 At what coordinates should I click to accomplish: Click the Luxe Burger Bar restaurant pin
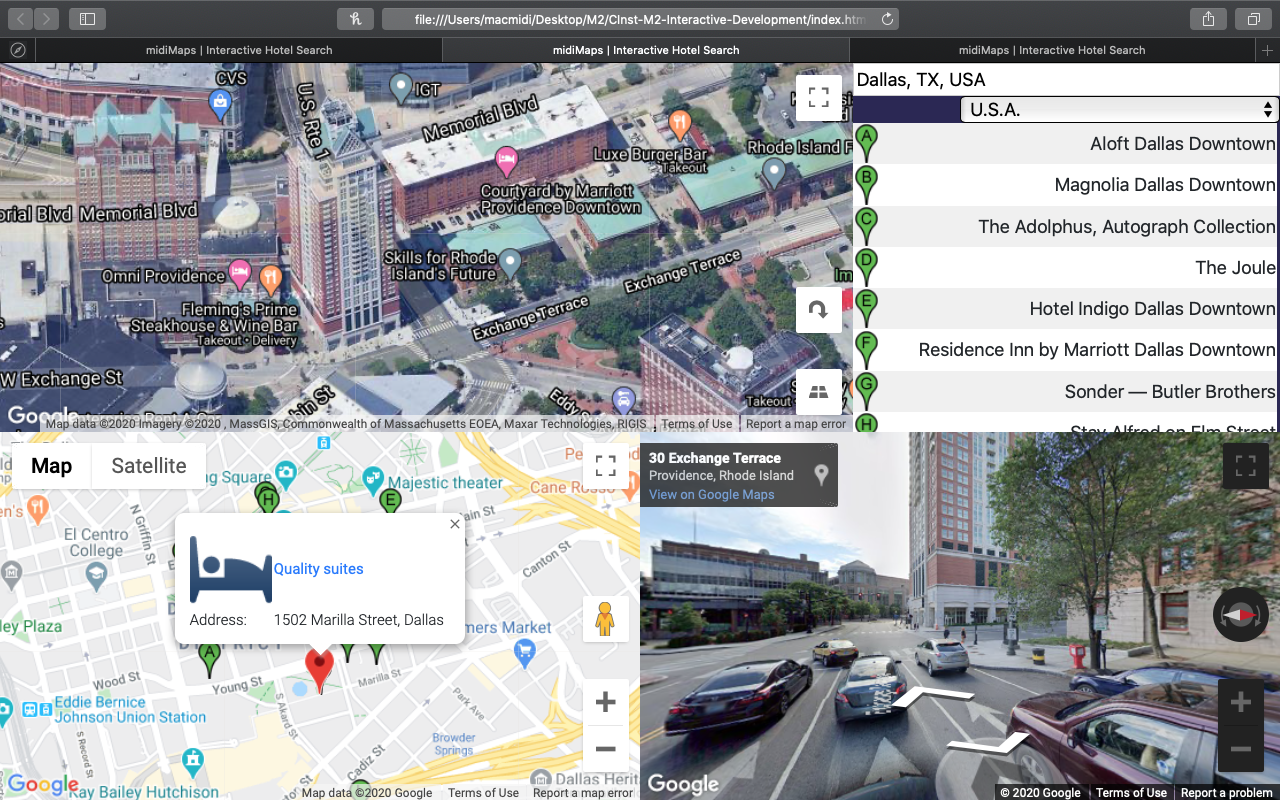680,123
